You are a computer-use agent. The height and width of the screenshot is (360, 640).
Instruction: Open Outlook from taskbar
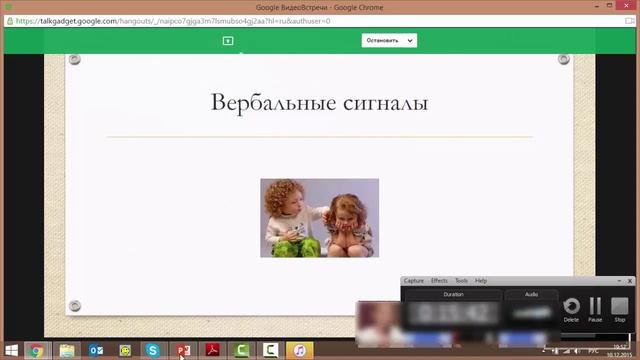96,351
